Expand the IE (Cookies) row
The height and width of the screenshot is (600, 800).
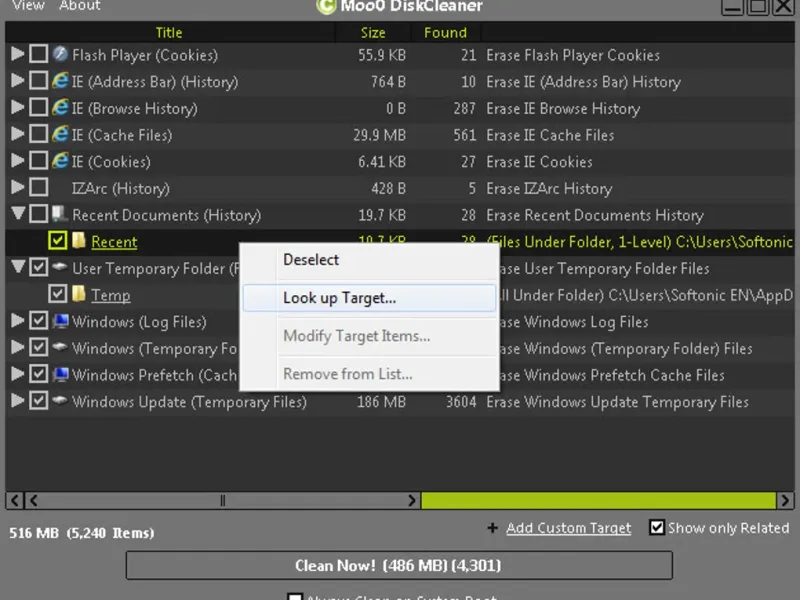[x=18, y=160]
